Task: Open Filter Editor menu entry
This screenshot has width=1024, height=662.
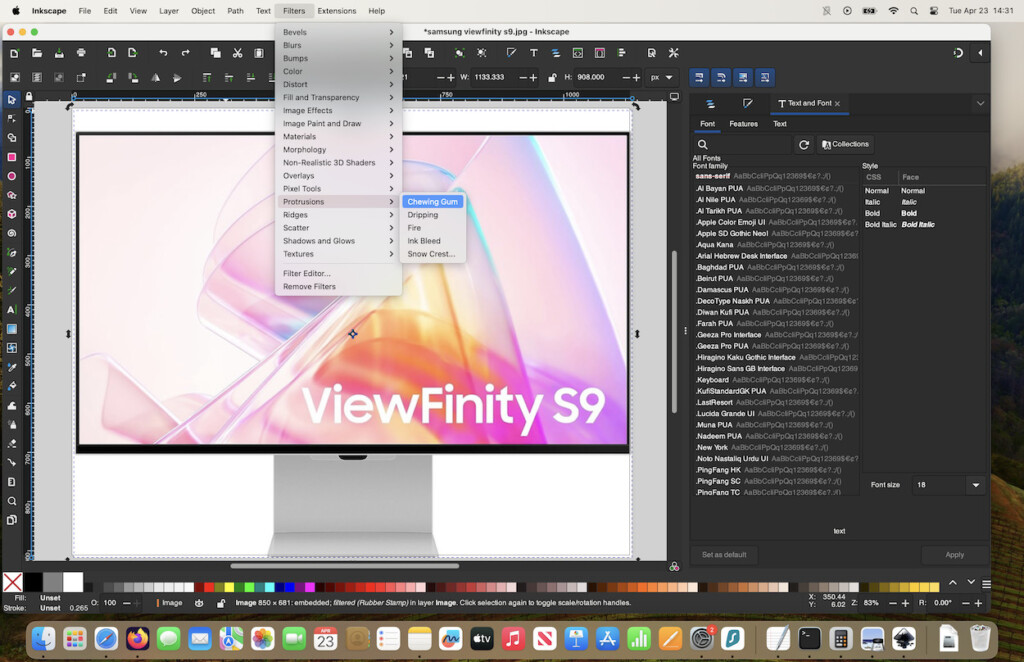Action: 338,274
